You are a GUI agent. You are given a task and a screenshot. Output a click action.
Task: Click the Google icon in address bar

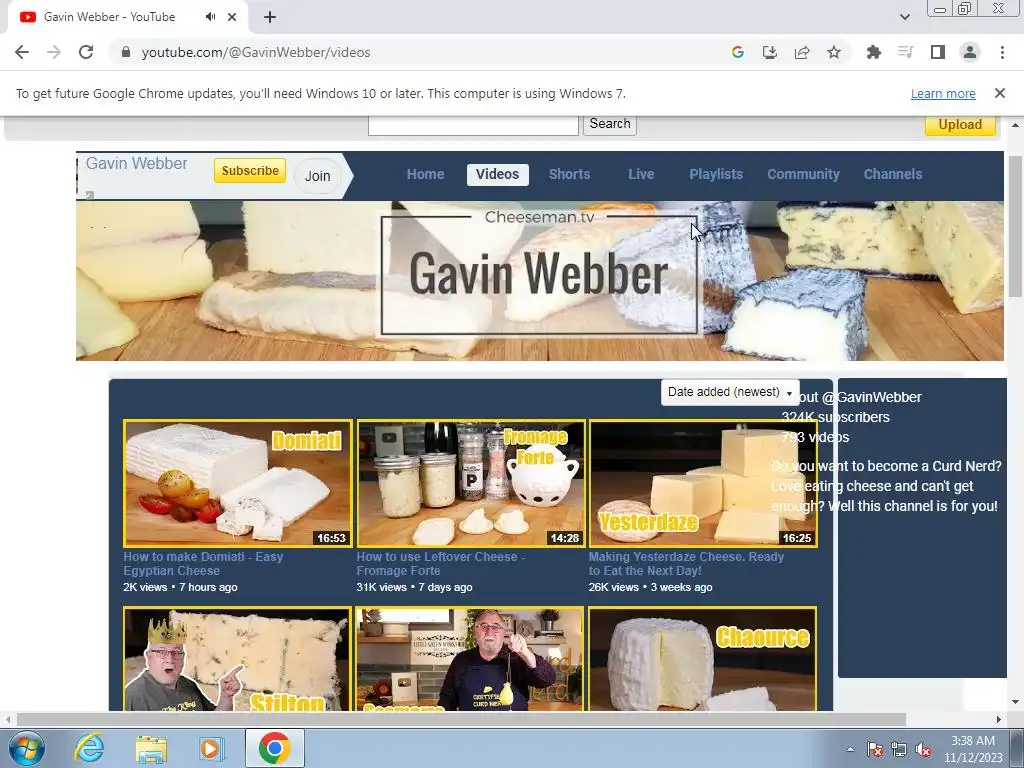coord(738,52)
